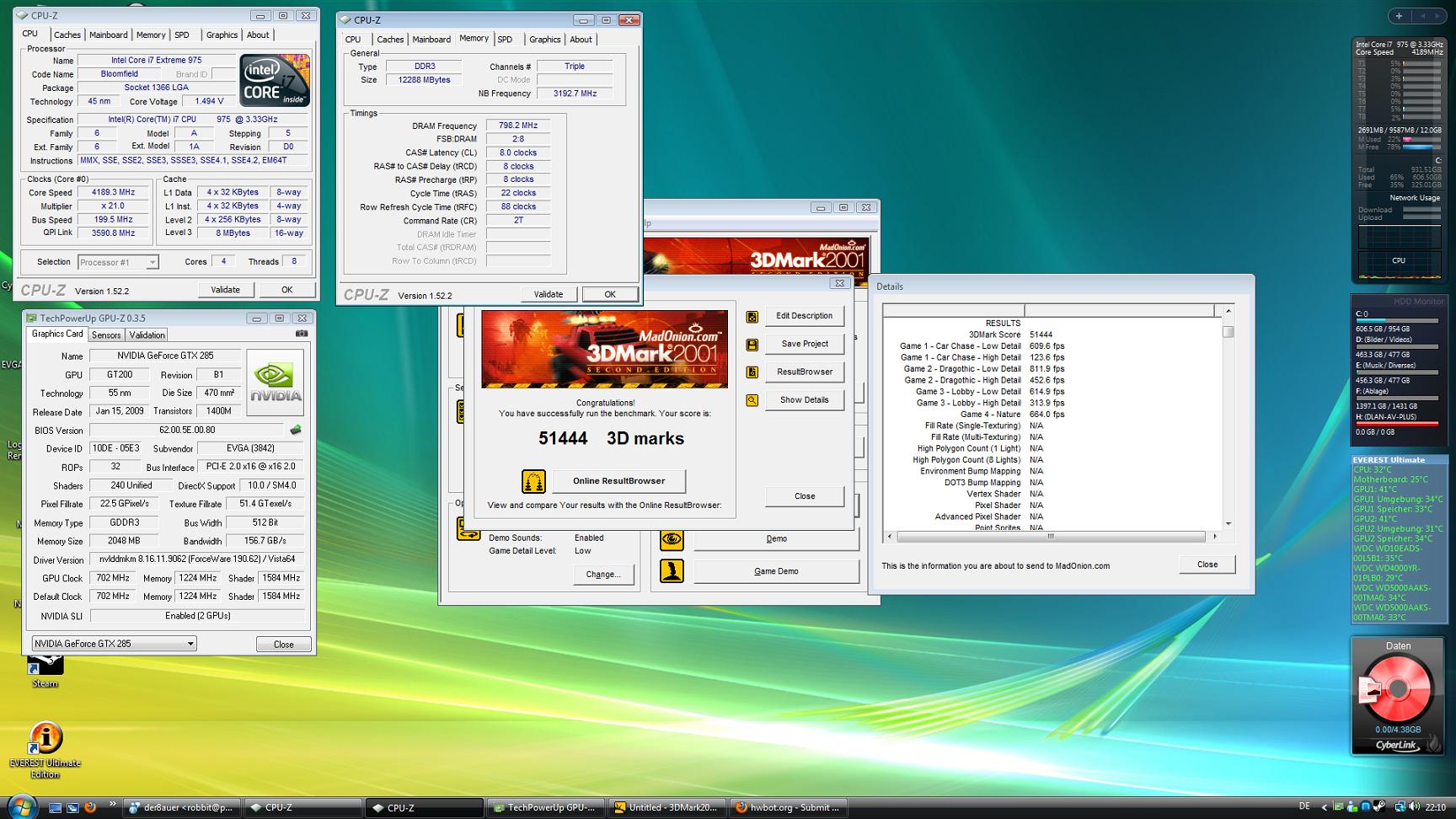
Task: Open the EVEREST Ultimate Edition desktop icon
Action: (45, 749)
